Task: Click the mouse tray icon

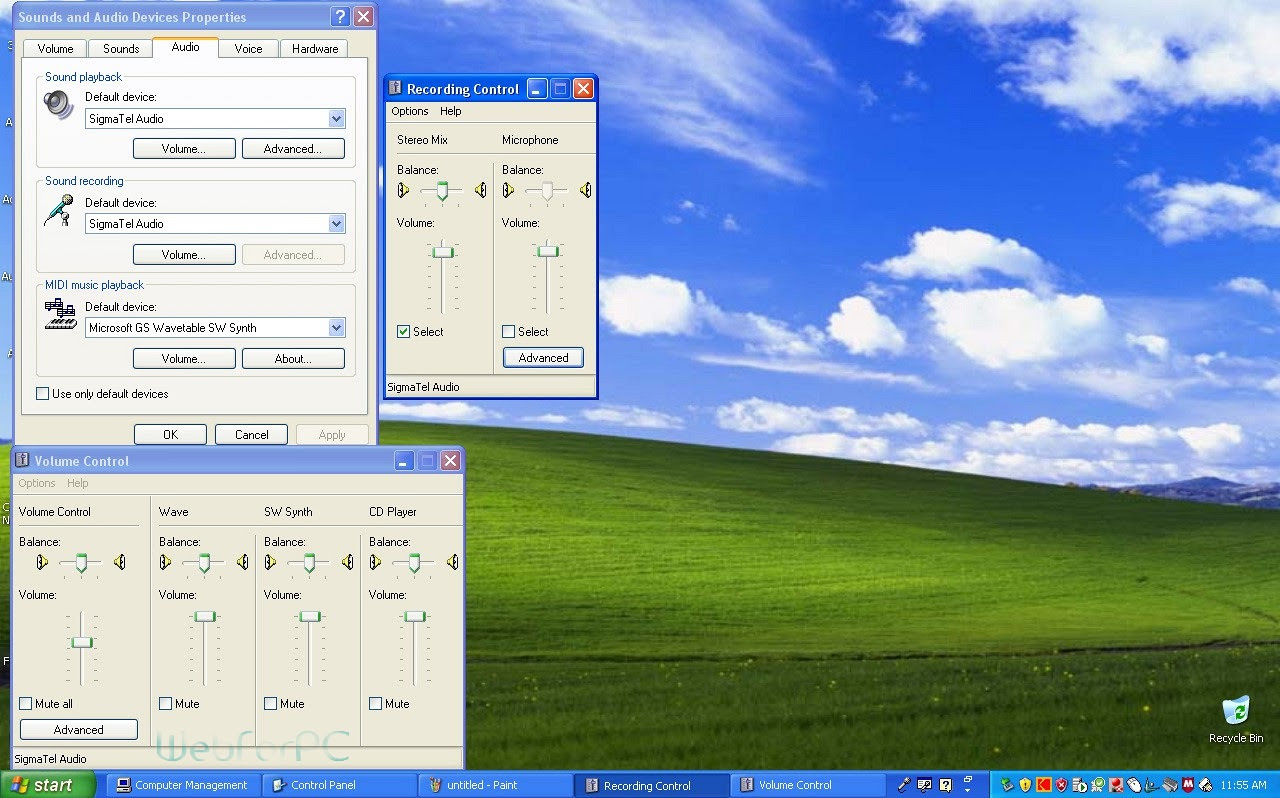Action: coord(1134,785)
